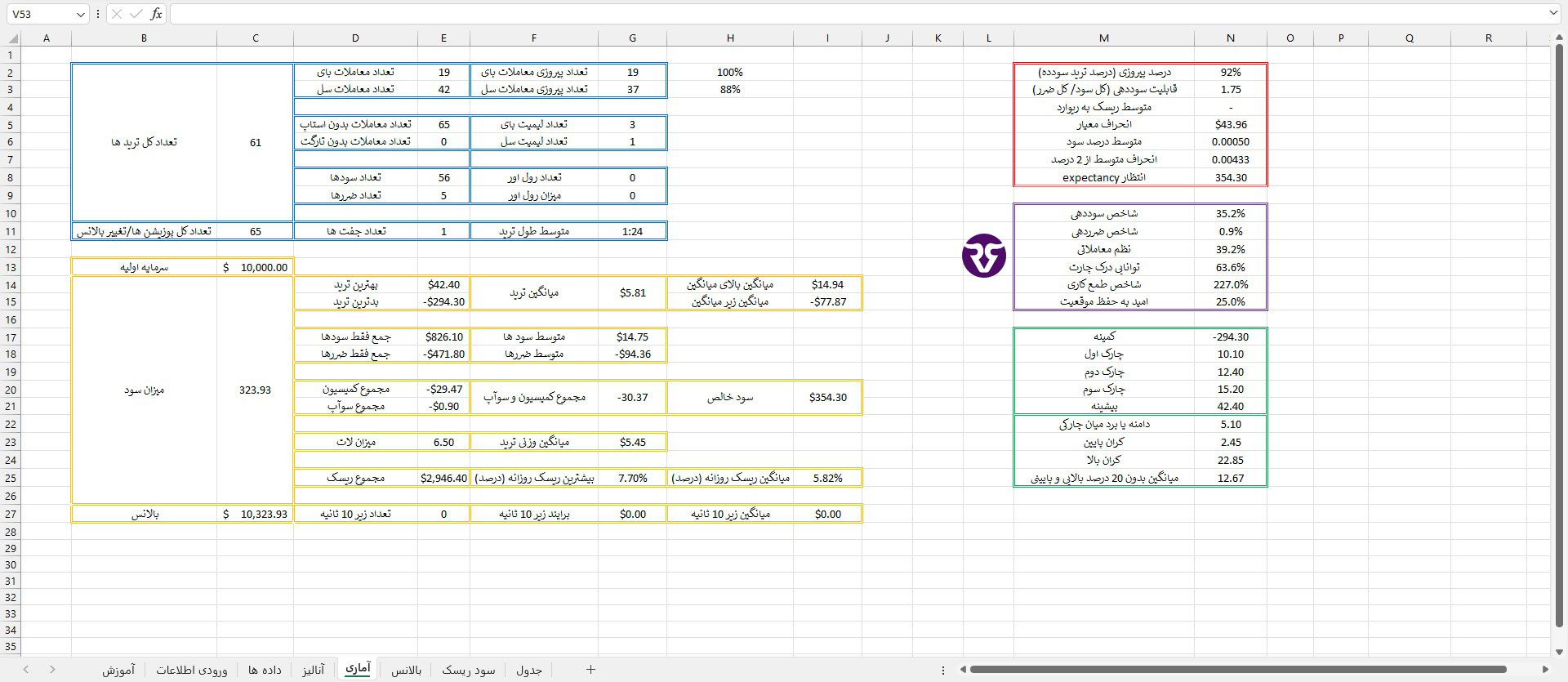Click the vertical scrollbar thumb
1568x682 pixels.
[x=1559, y=336]
